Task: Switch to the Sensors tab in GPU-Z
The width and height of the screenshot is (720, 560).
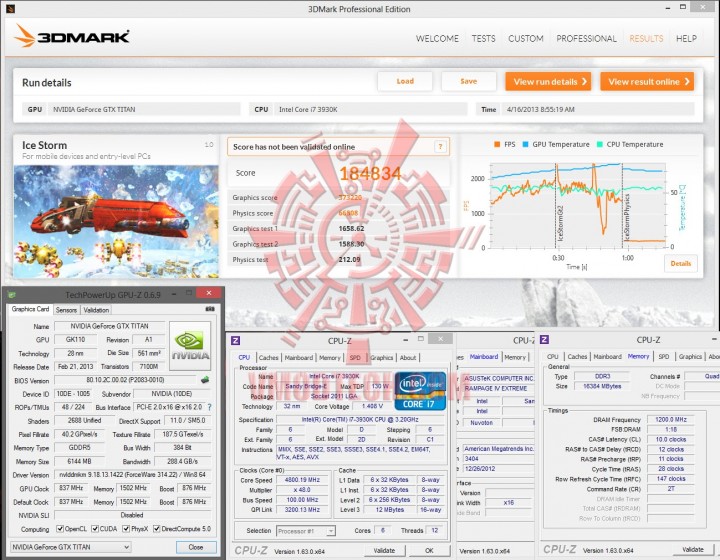Action: [x=66, y=310]
